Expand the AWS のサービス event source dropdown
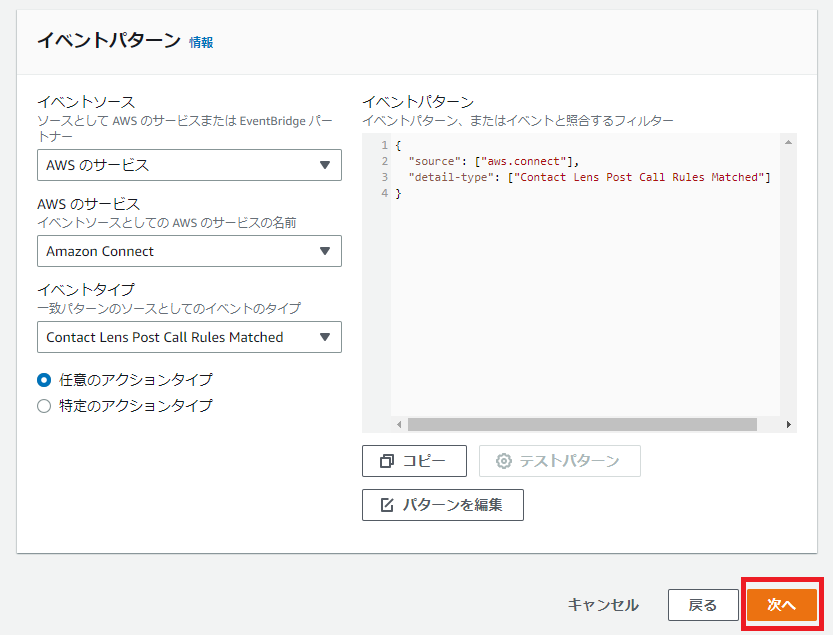The image size is (833, 635). [x=189, y=164]
